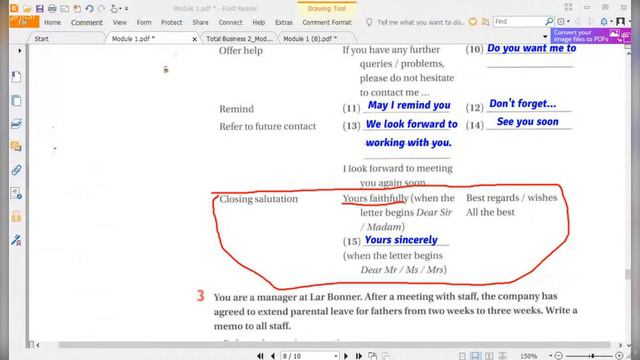The width and height of the screenshot is (640, 360).
Task: Go to the next page button
Action: pyautogui.click(x=346, y=356)
